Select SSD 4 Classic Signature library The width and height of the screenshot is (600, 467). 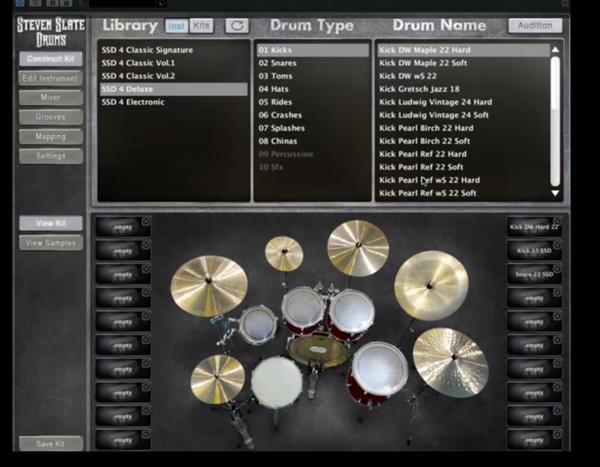pos(174,50)
